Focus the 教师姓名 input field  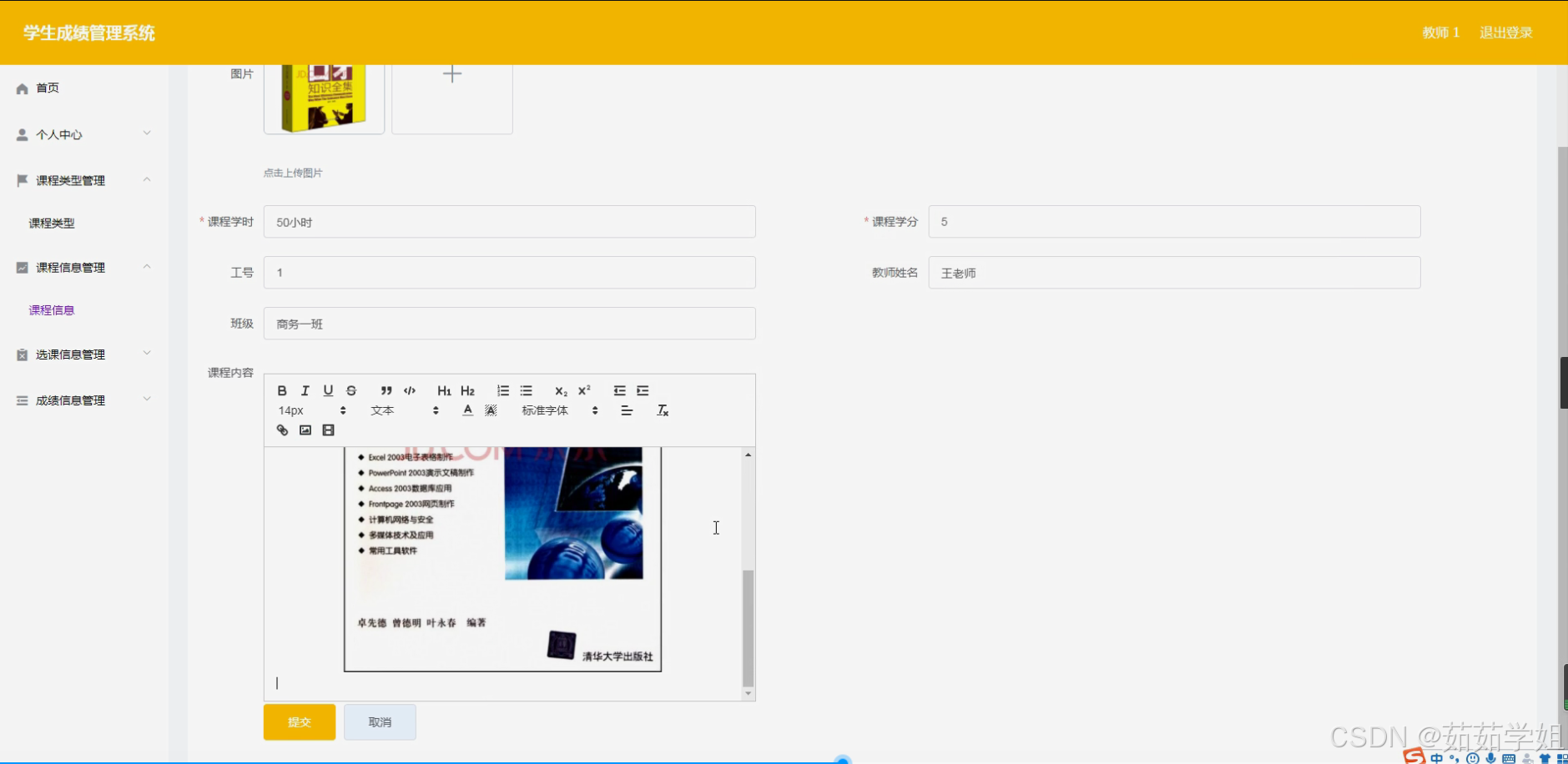click(x=1174, y=273)
